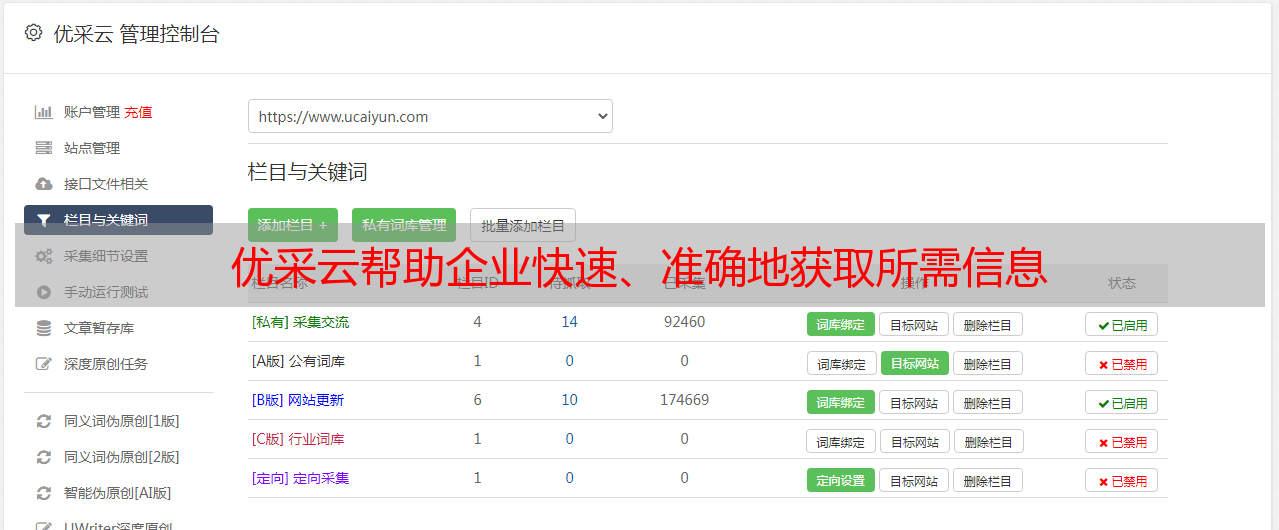Image resolution: width=1279 pixels, height=530 pixels.
Task: Click 词库绑定 in the 公有词库 row
Action: (x=842, y=363)
